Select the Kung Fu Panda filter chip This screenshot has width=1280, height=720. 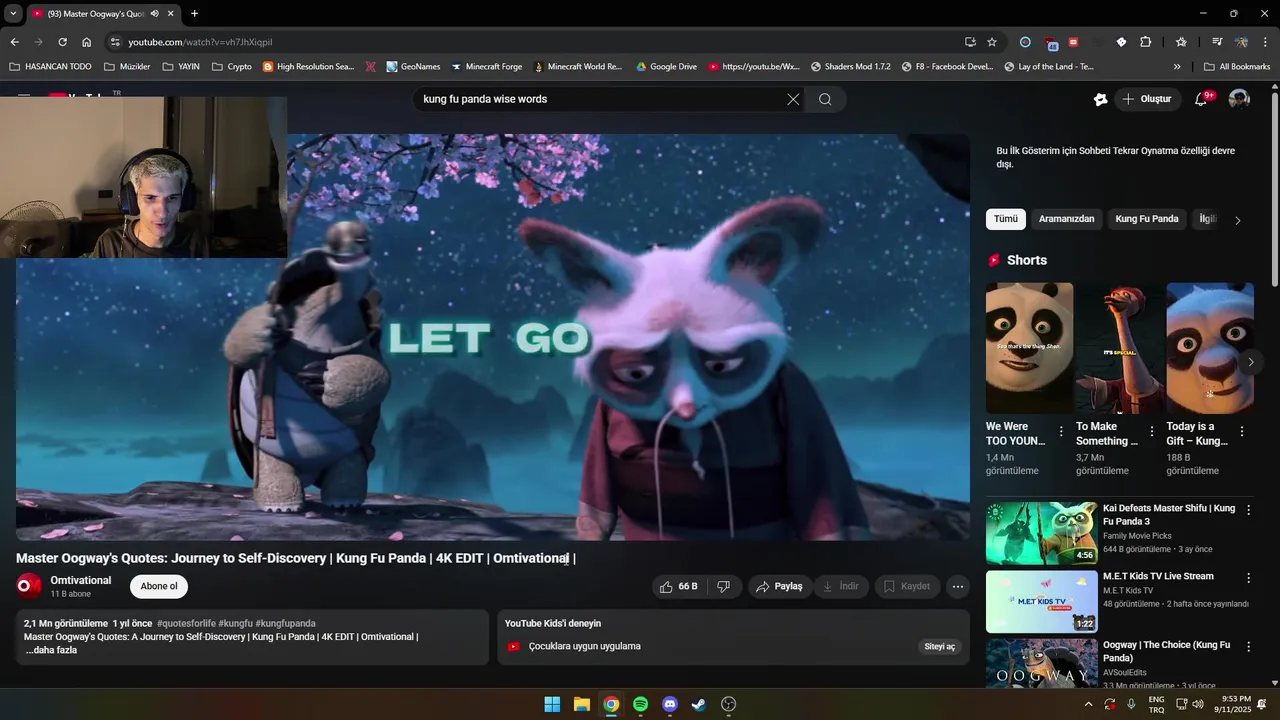click(1147, 219)
